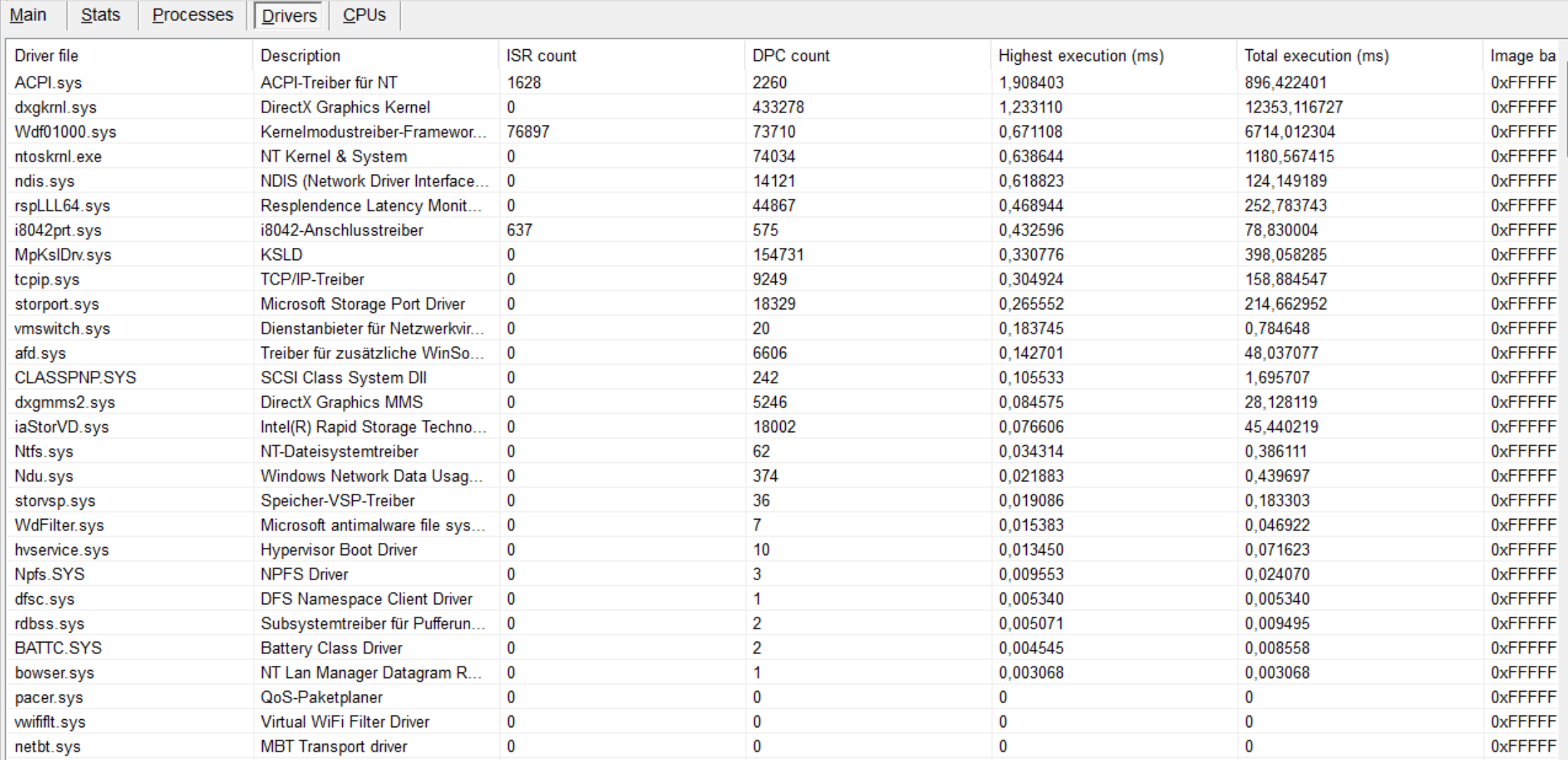
Task: Switch to the CPUs tab
Action: coord(364,15)
